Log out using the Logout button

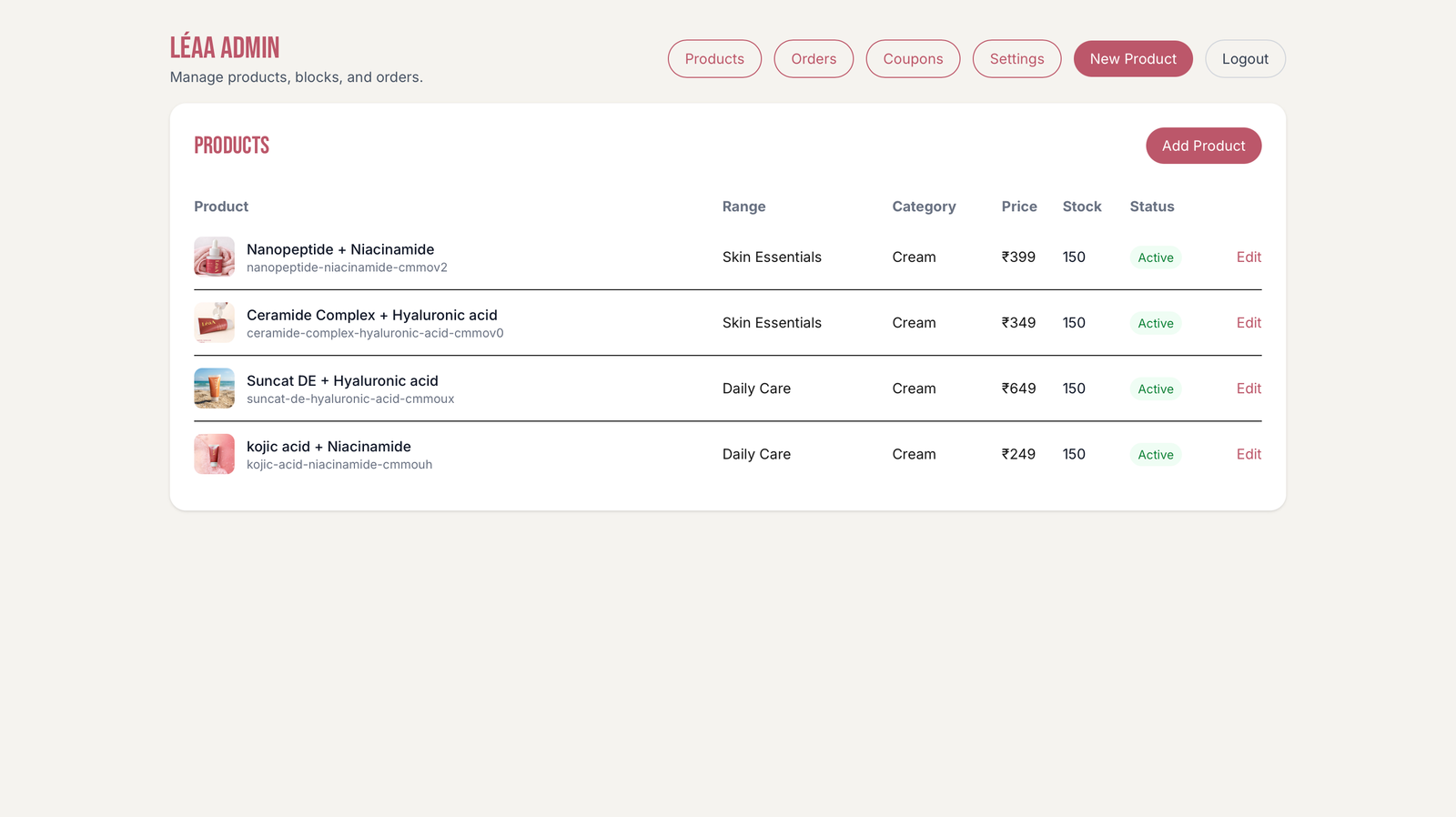[x=1245, y=59]
